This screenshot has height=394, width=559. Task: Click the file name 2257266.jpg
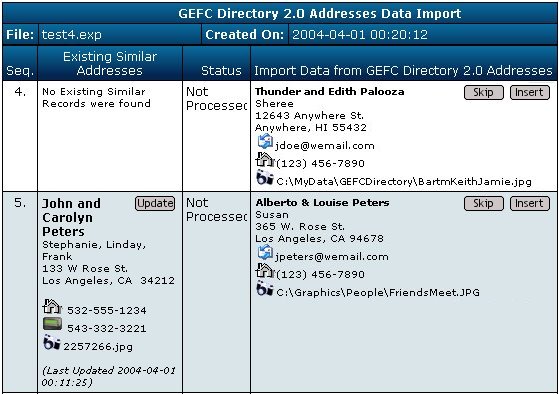[98, 347]
